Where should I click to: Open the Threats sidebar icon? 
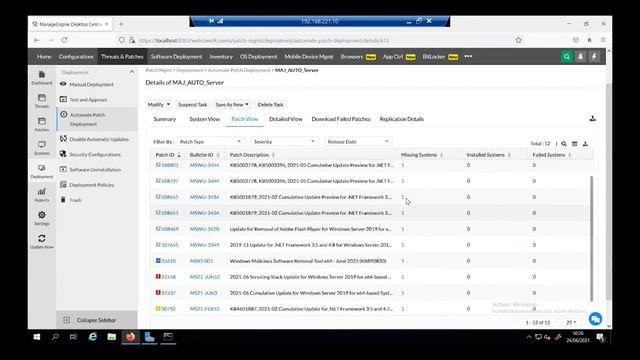coord(42,98)
